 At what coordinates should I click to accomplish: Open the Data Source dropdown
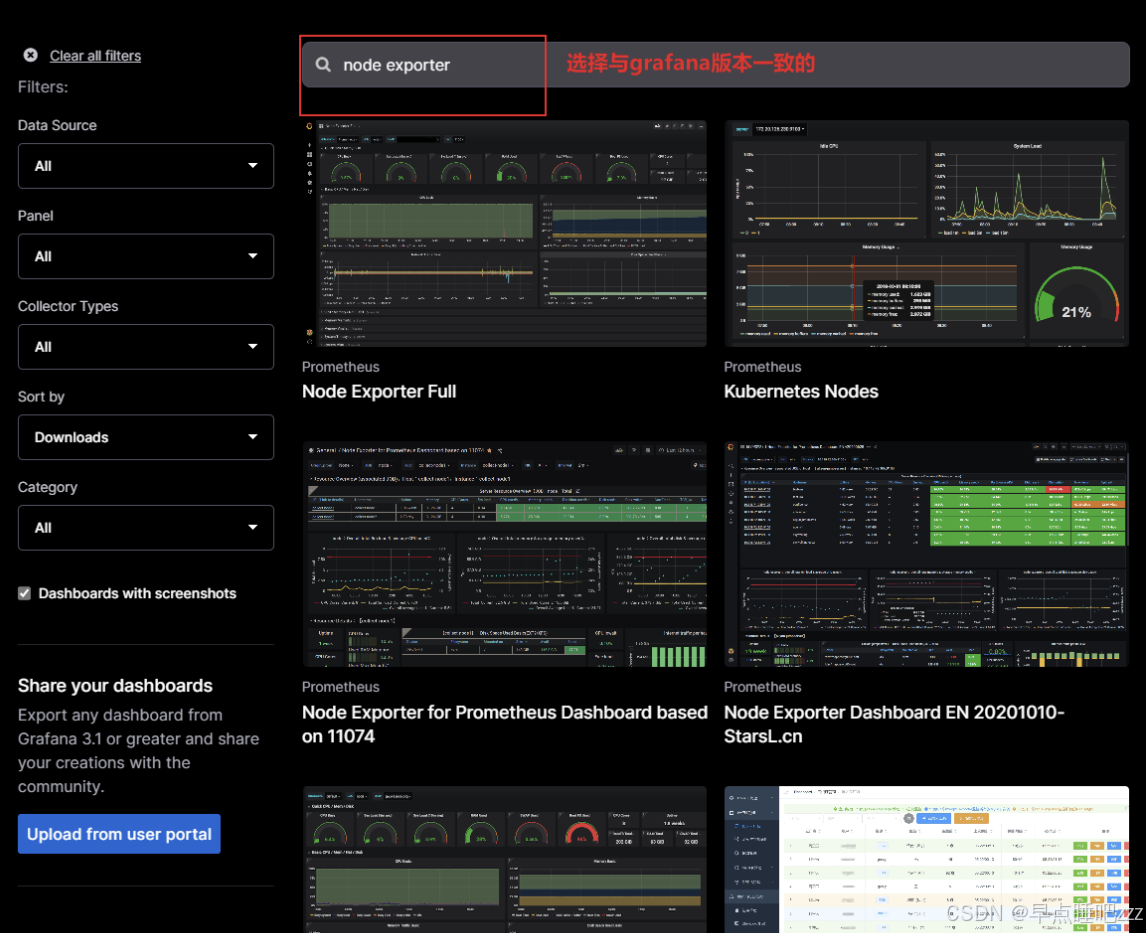click(x=146, y=166)
